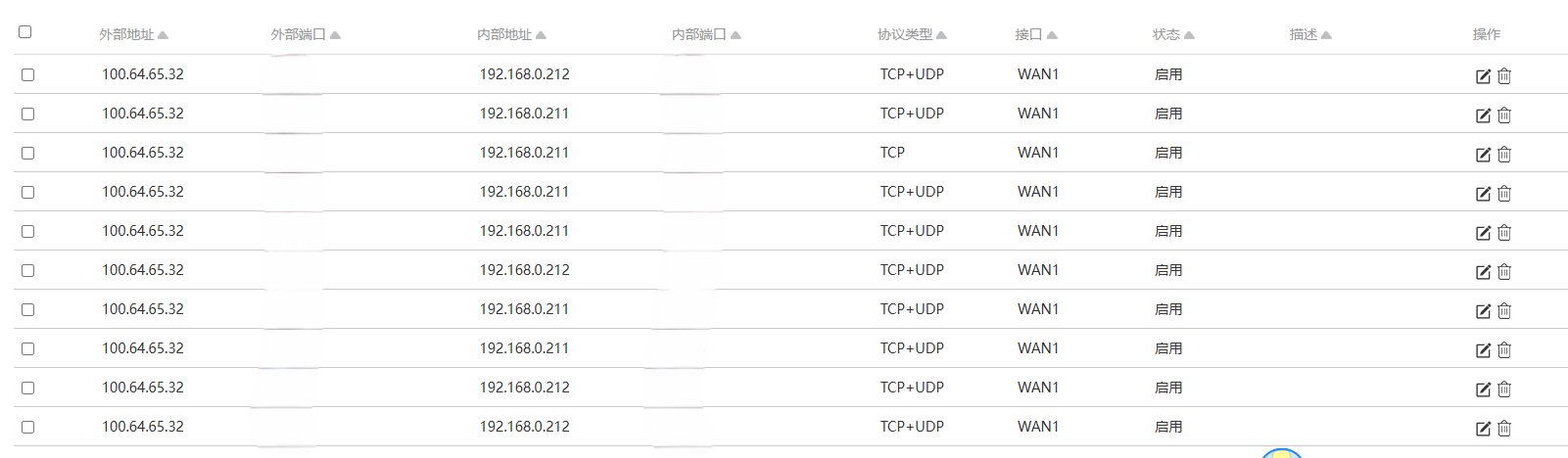Click the trash icon in the last row
This screenshot has height=458, width=1568.
point(1504,429)
